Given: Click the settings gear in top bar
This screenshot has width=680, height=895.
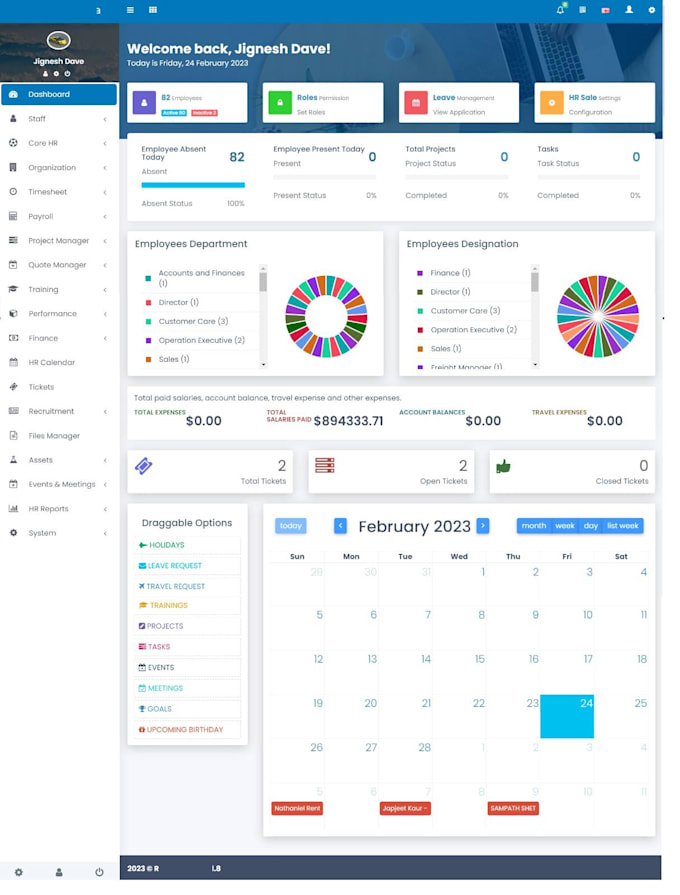Looking at the screenshot, I should pyautogui.click(x=651, y=10).
